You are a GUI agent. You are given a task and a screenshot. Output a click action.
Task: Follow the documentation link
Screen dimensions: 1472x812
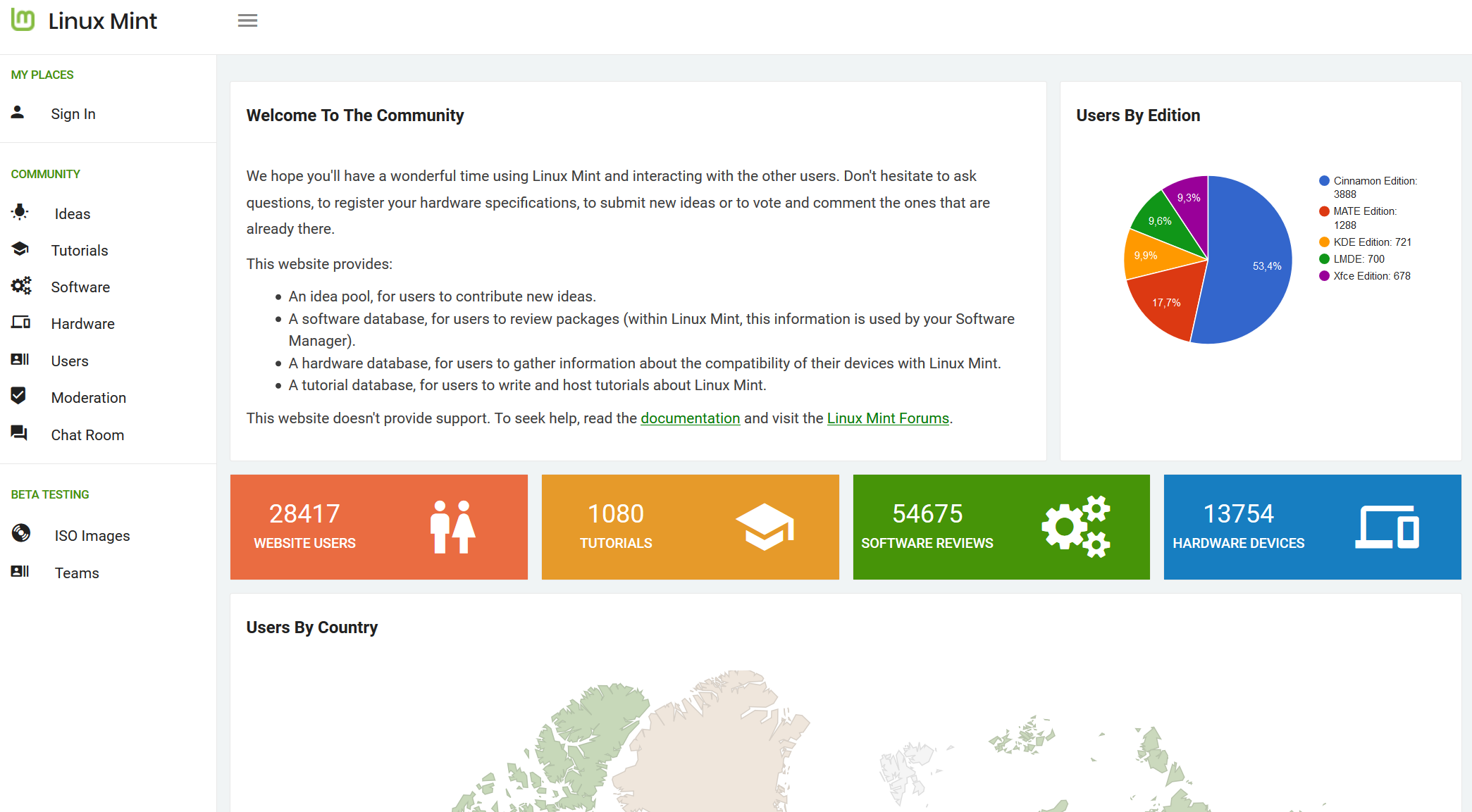[690, 418]
